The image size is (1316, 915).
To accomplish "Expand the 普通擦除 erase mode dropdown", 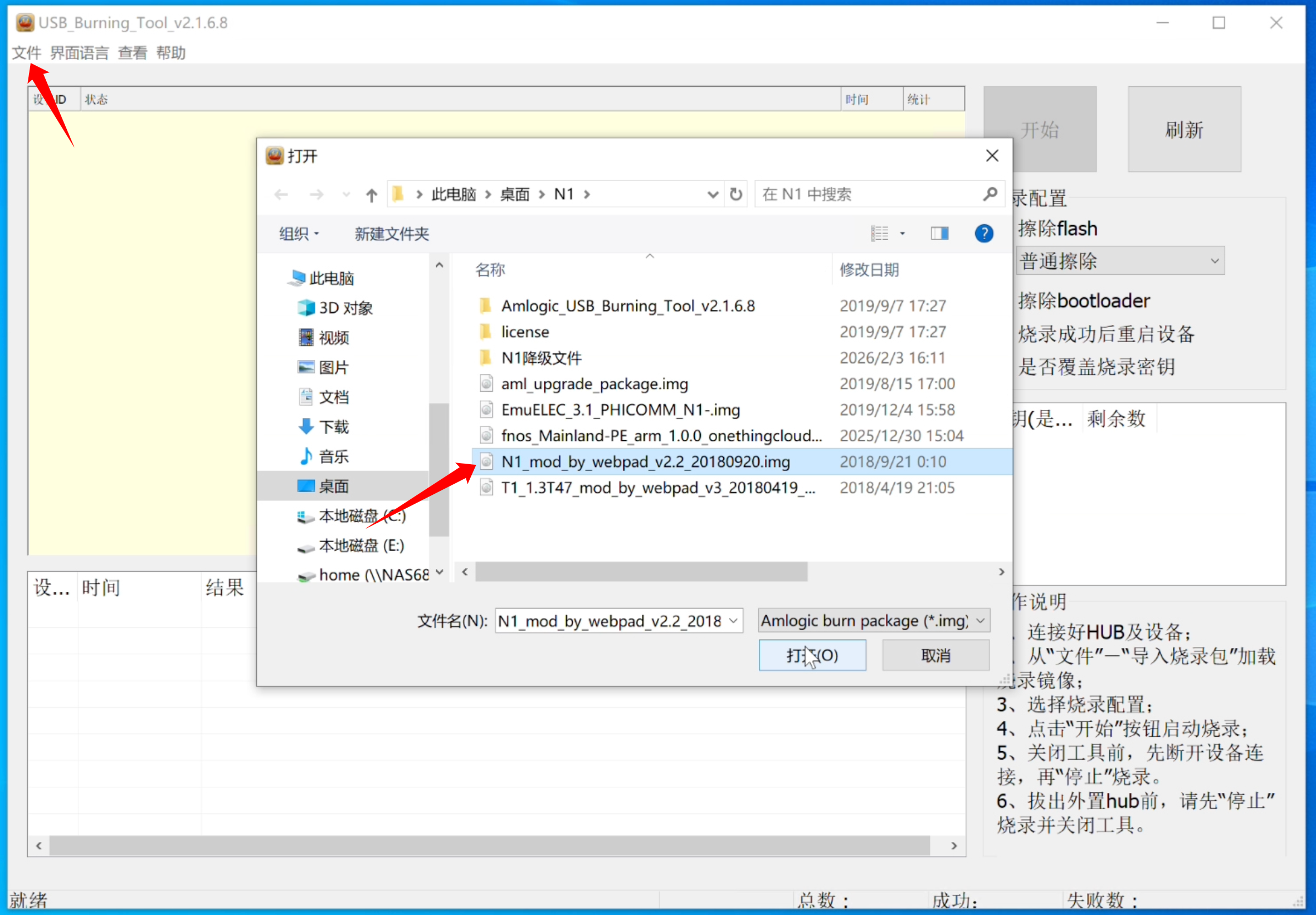I will [1119, 261].
